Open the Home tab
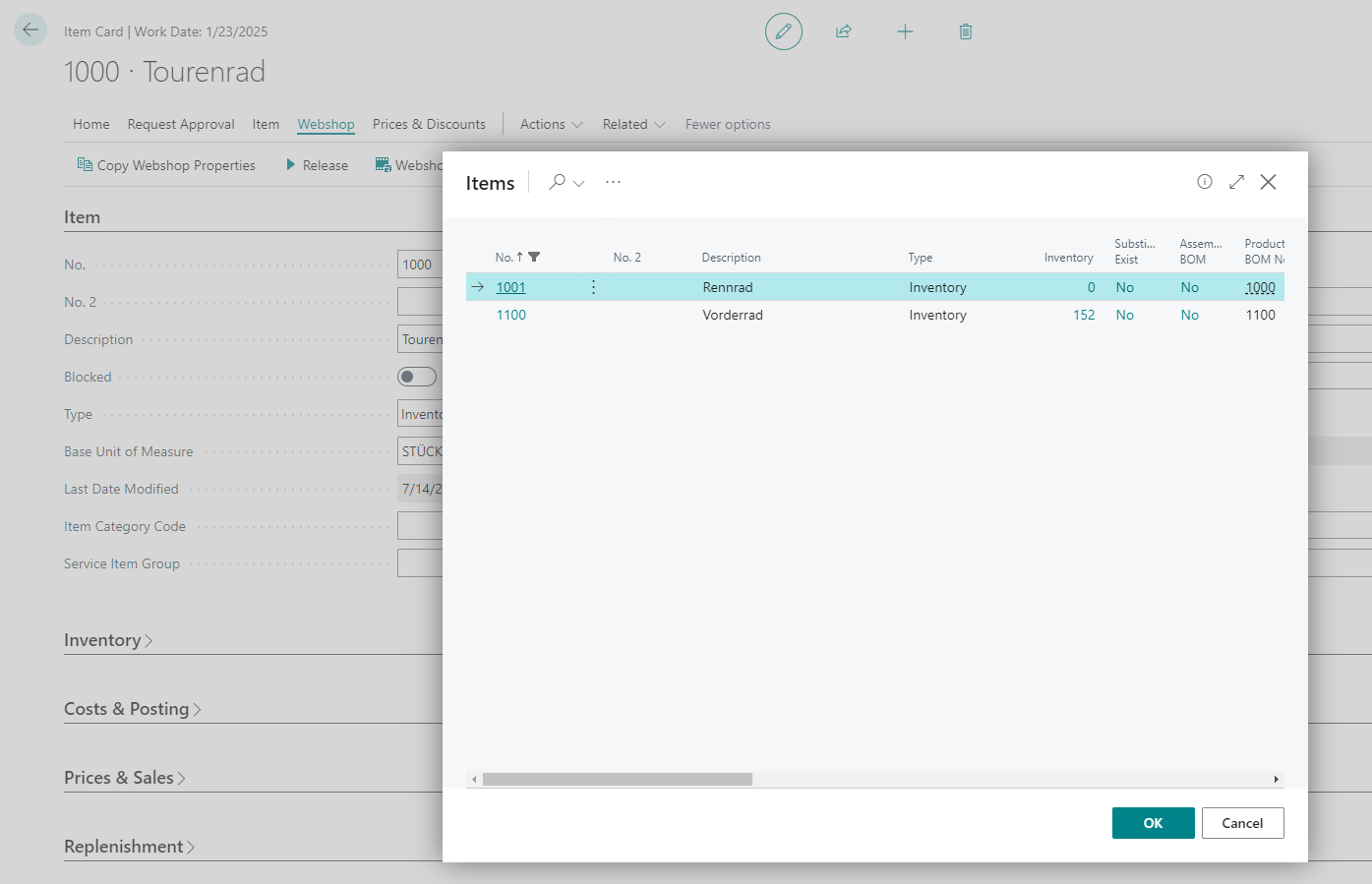The image size is (1372, 884). pyautogui.click(x=91, y=124)
